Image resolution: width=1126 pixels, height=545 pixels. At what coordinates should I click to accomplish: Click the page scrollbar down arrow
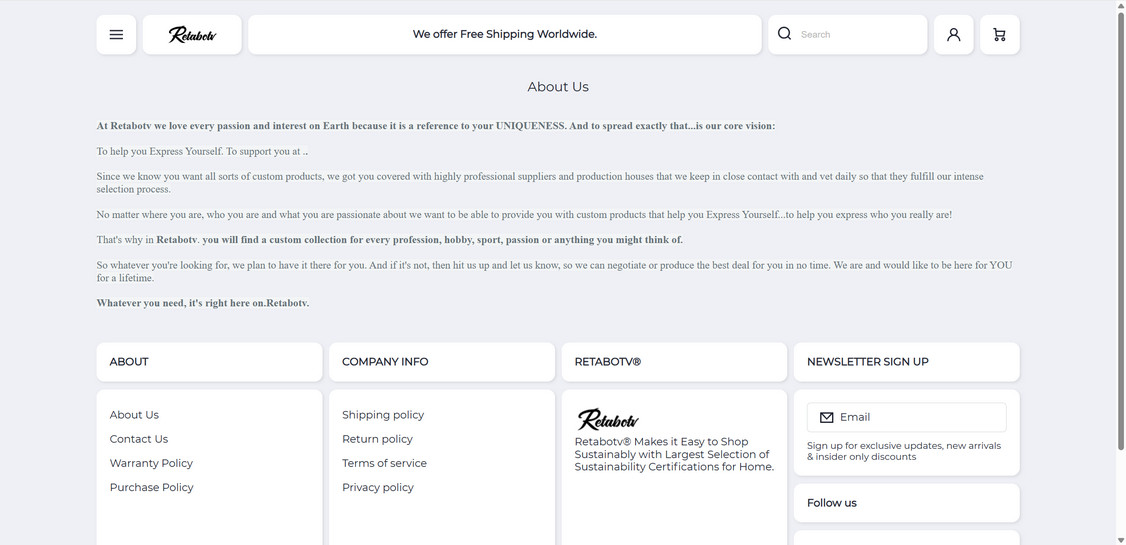(1120, 540)
